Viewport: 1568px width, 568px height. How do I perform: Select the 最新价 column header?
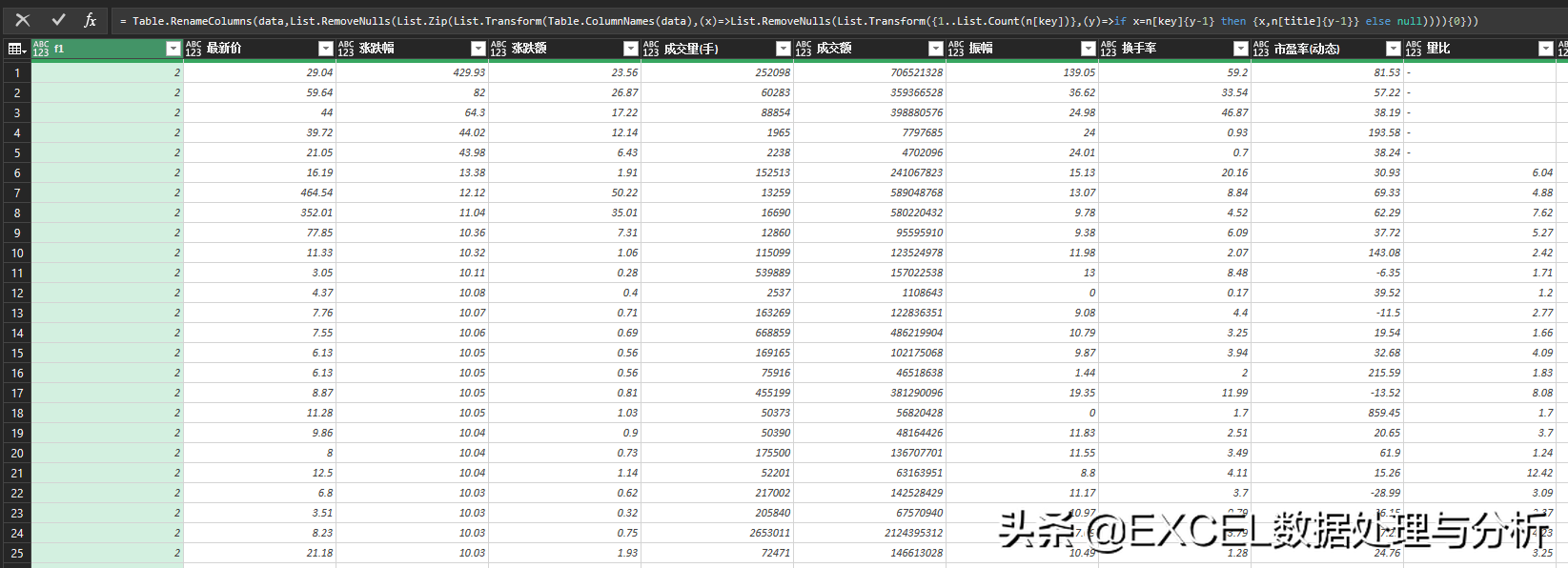click(x=259, y=49)
